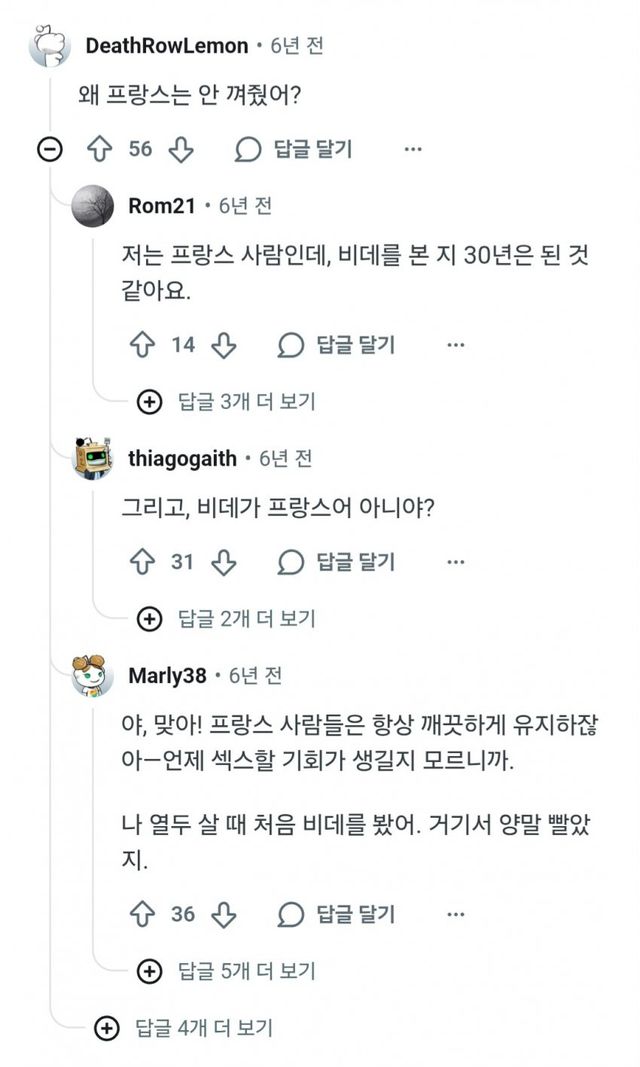Downvote thiagogaith's comment with 31 votes

click(223, 562)
